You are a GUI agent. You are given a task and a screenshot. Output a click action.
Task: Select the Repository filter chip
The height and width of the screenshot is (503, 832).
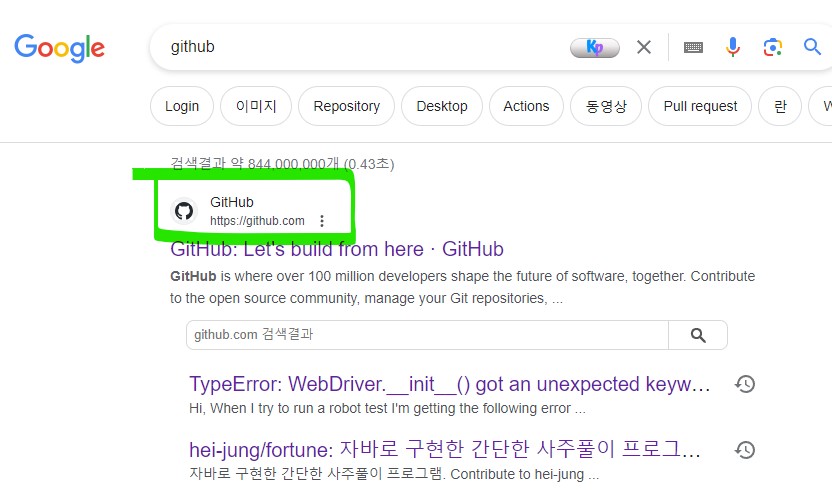(346, 106)
